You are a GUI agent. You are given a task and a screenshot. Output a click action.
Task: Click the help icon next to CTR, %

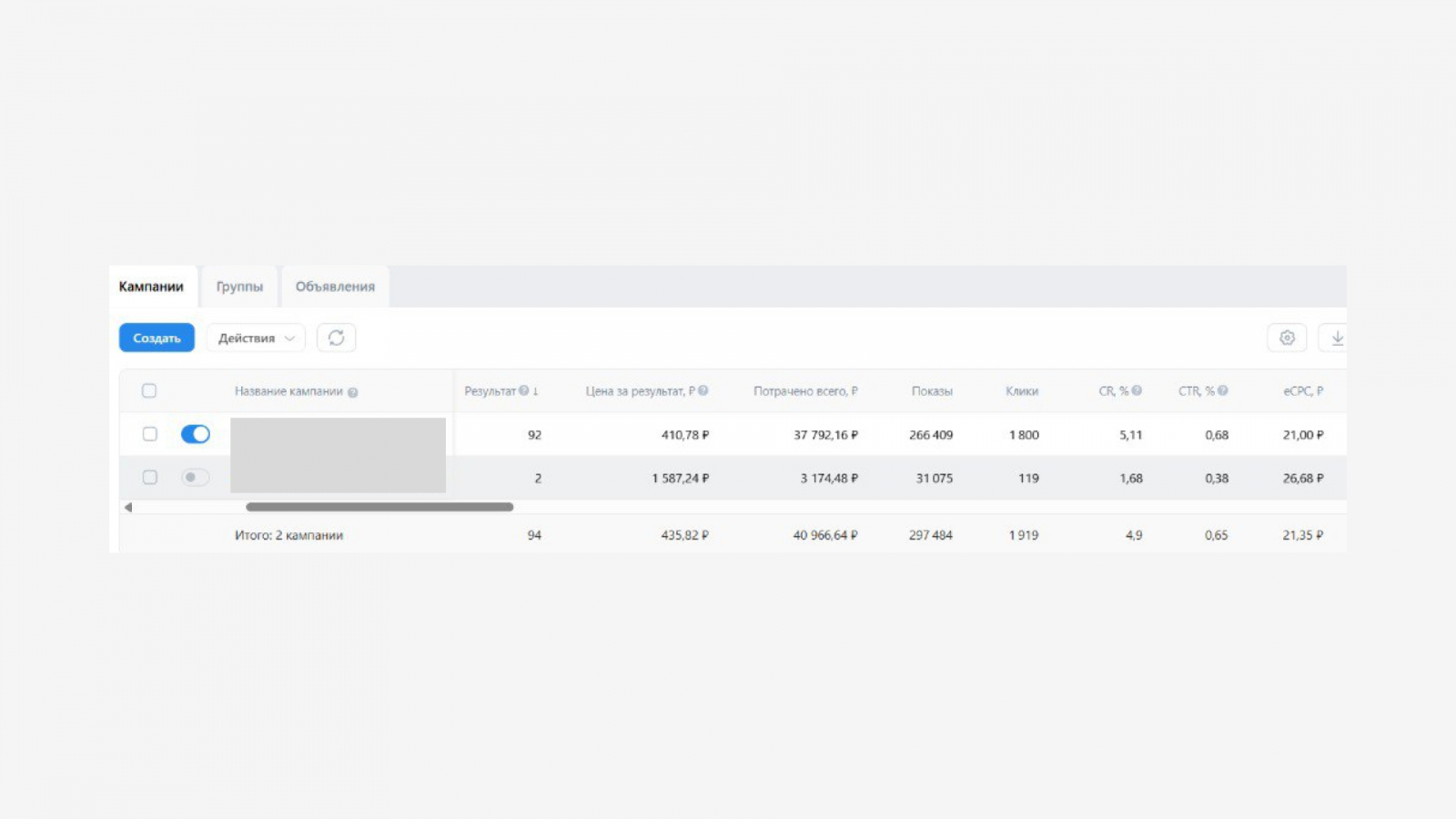tap(1223, 391)
